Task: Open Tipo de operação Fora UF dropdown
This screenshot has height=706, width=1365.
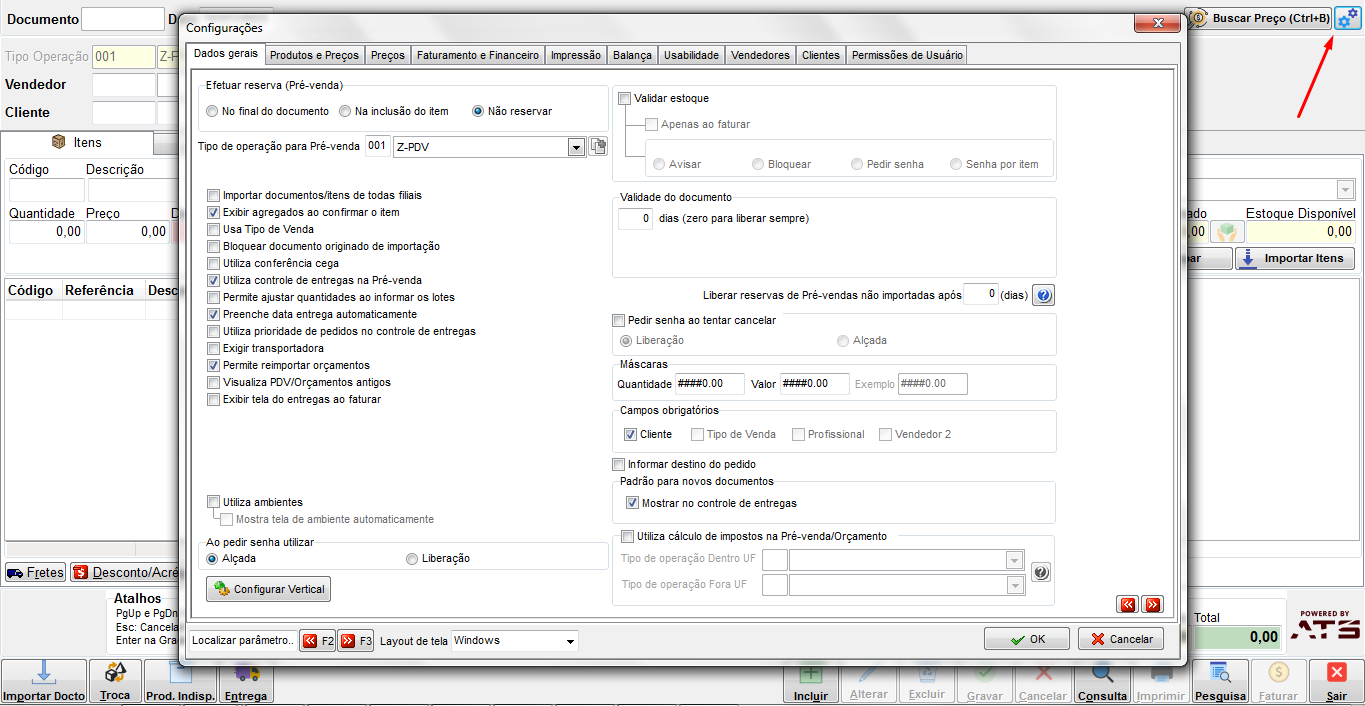Action: pyautogui.click(x=1015, y=585)
